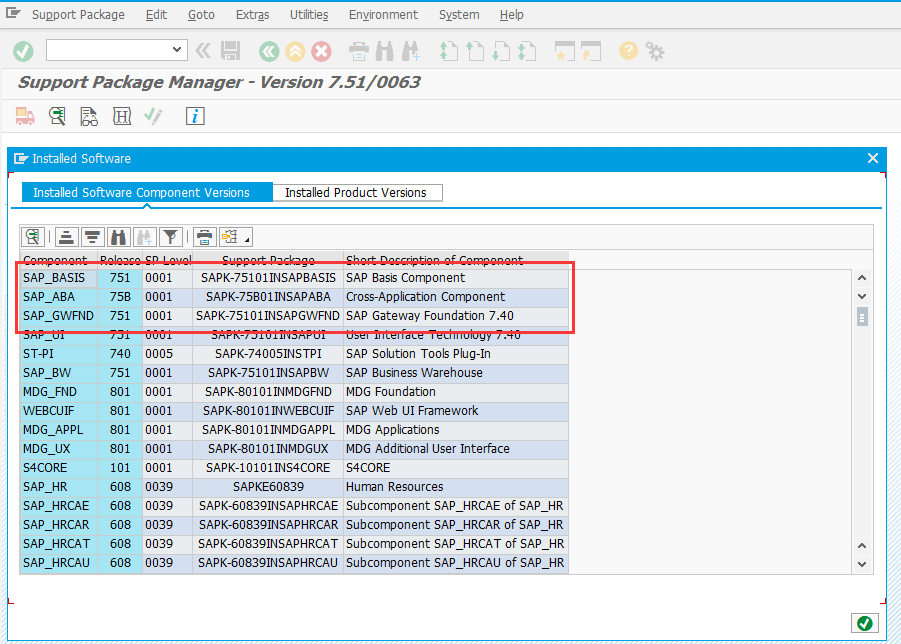Select the MDG_FND component cell

click(x=59, y=392)
